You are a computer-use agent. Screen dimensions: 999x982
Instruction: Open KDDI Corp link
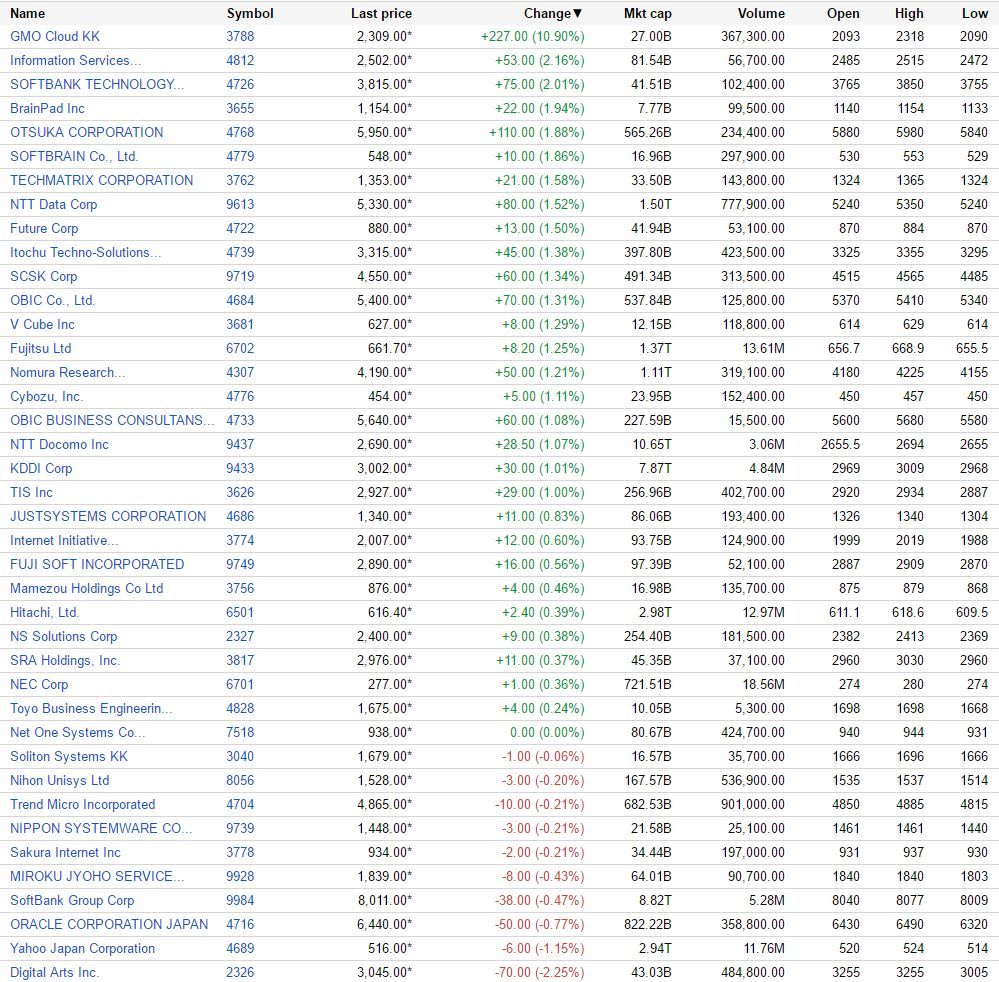pyautogui.click(x=41, y=468)
